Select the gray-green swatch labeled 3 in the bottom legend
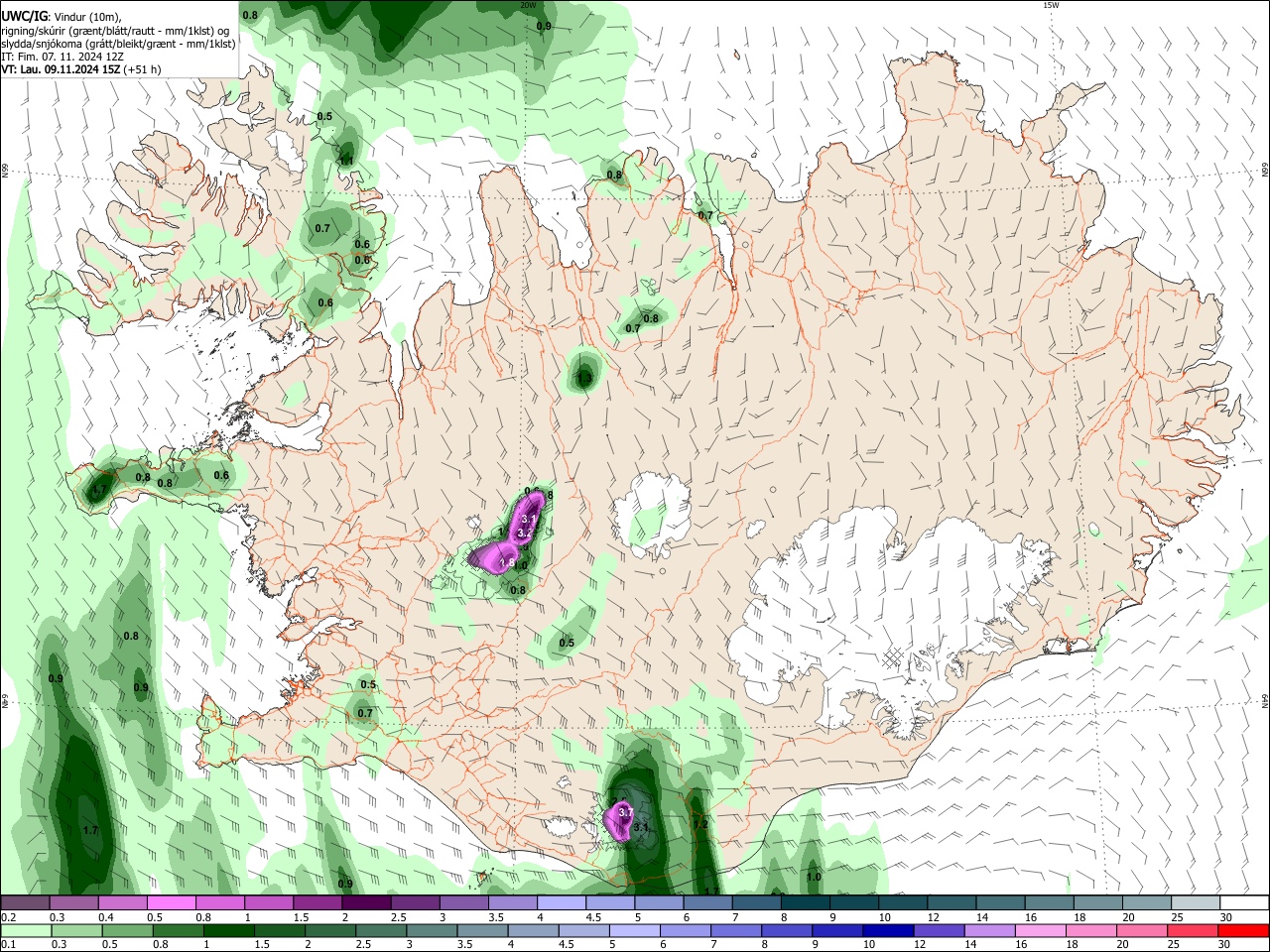The height and width of the screenshot is (952, 1270). [x=432, y=931]
